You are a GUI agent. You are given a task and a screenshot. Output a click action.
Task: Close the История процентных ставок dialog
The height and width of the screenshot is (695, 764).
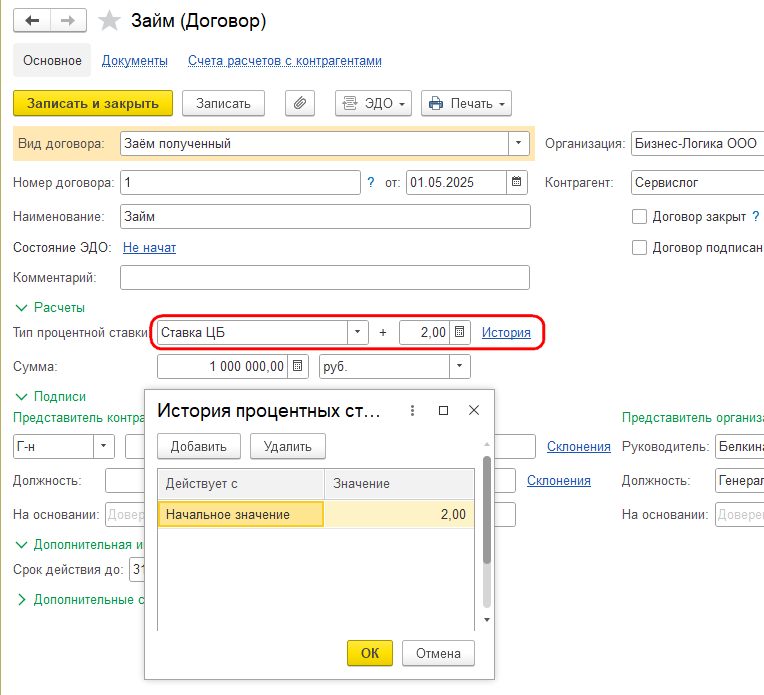pyautogui.click(x=474, y=410)
